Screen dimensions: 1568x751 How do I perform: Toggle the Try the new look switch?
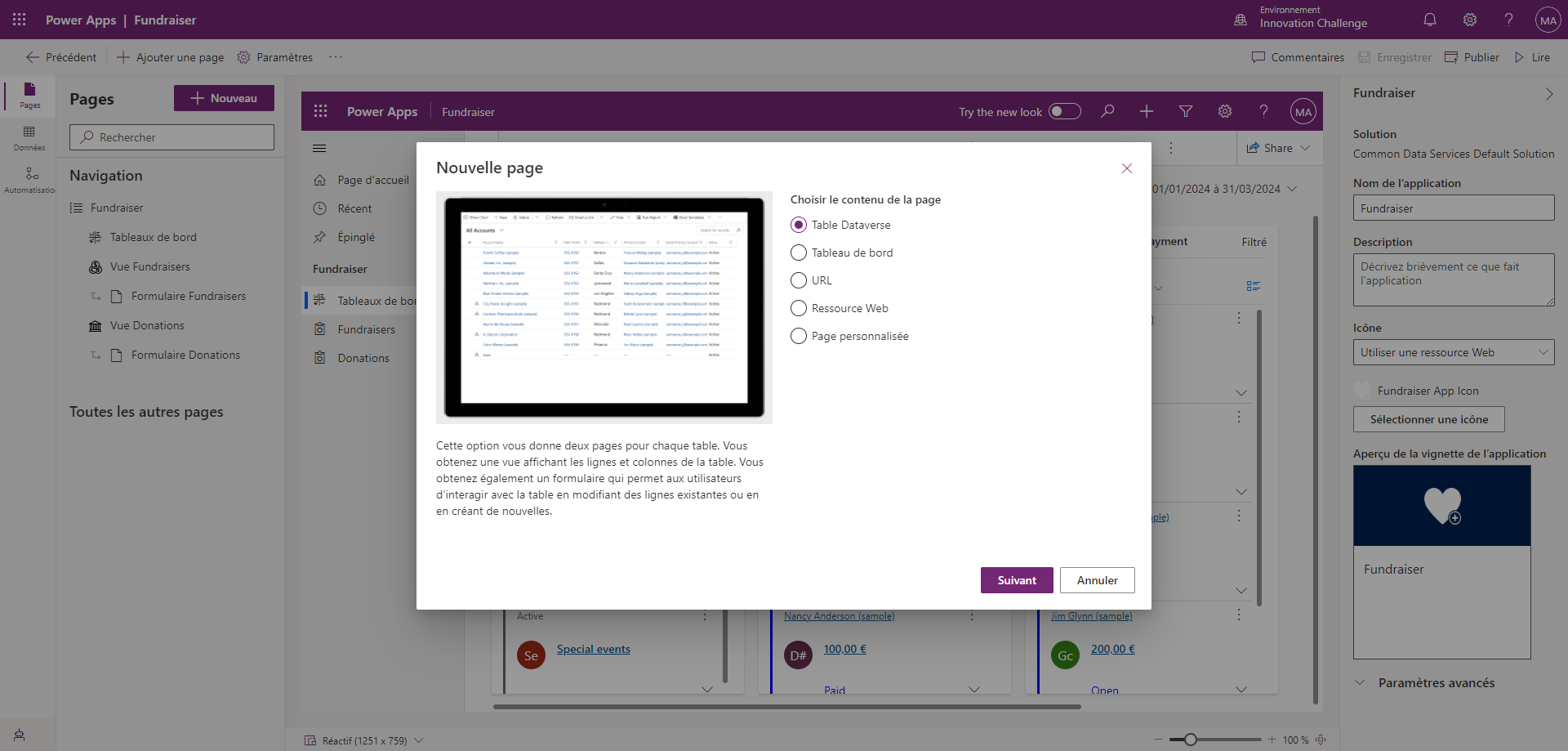pyautogui.click(x=1065, y=111)
